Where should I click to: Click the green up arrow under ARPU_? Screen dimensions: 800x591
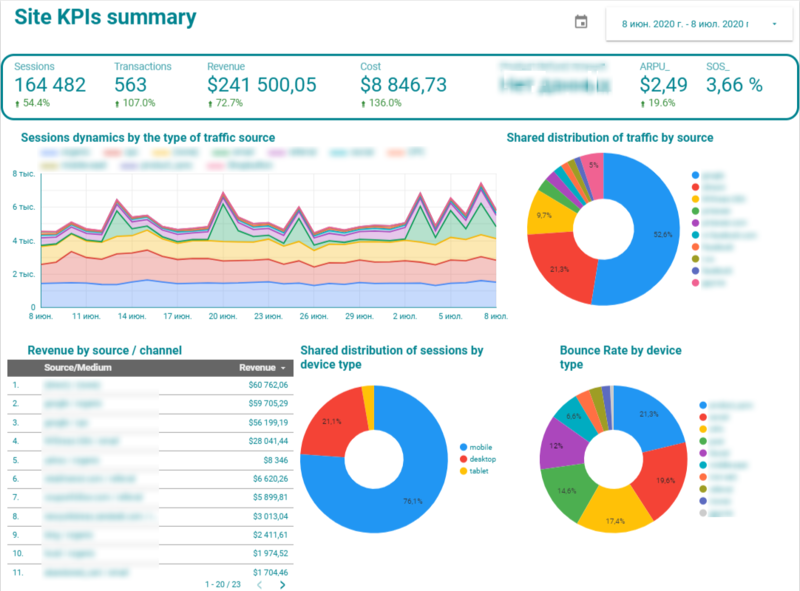click(x=644, y=103)
